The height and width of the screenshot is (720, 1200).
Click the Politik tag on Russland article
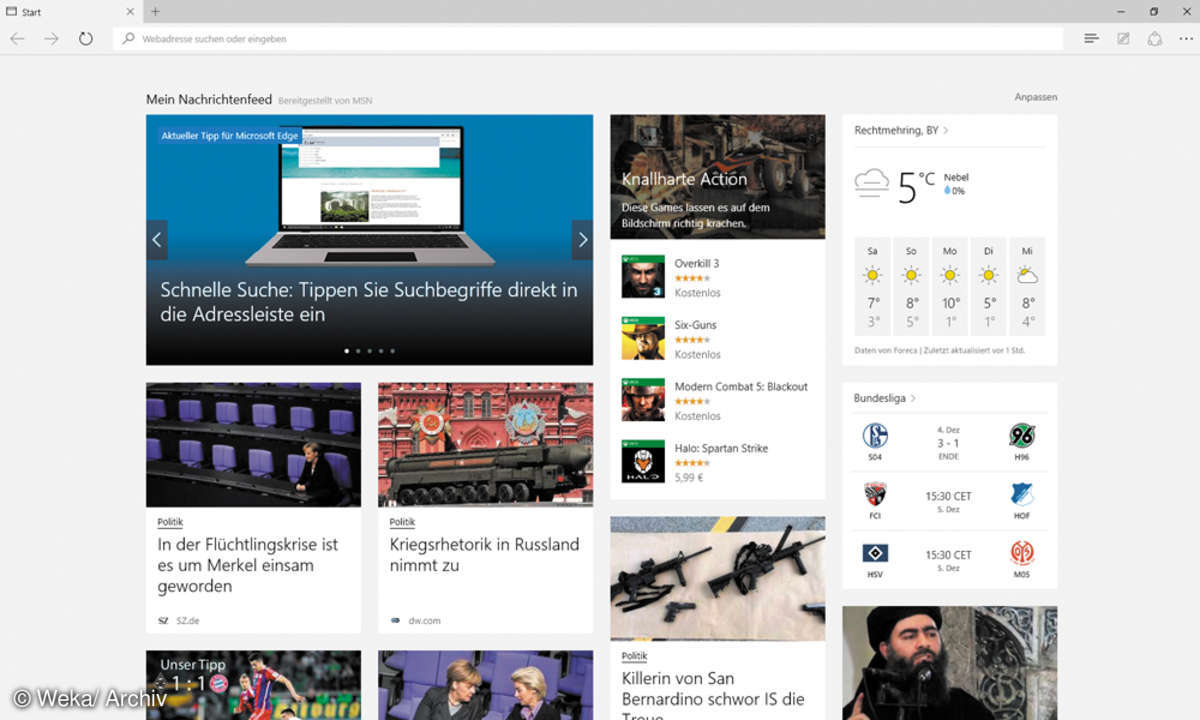point(402,522)
